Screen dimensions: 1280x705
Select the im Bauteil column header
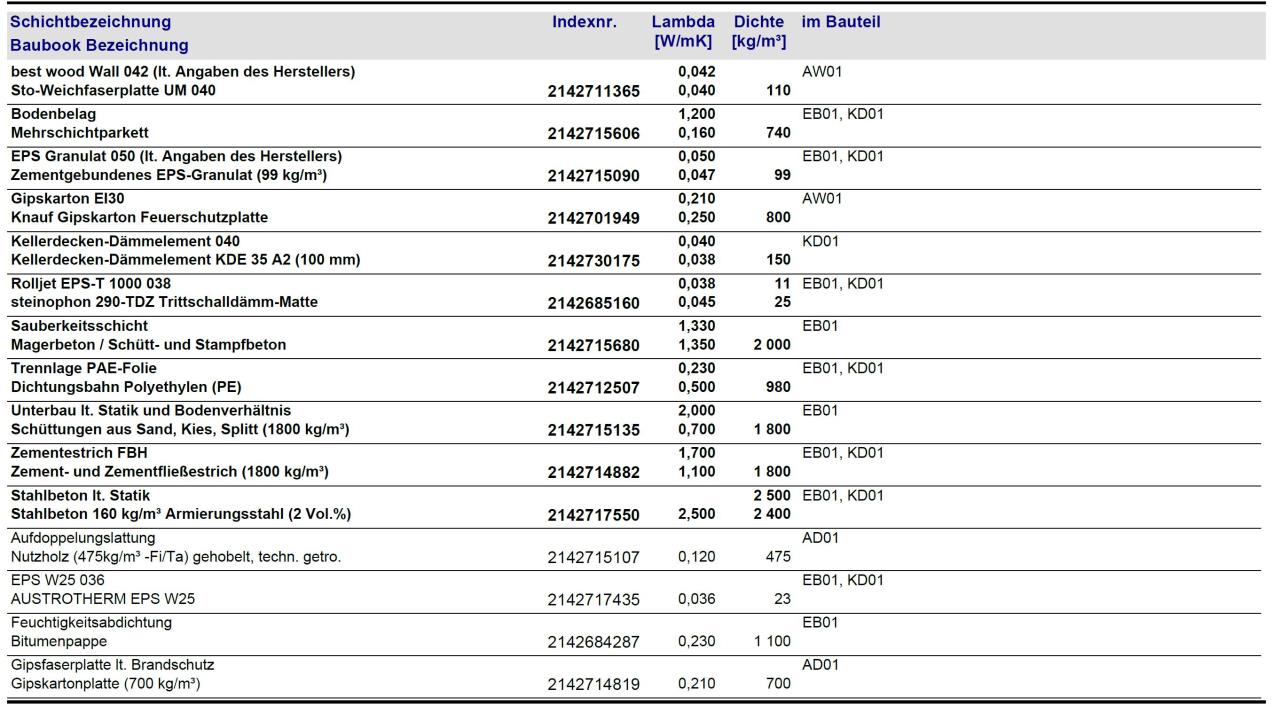point(840,22)
